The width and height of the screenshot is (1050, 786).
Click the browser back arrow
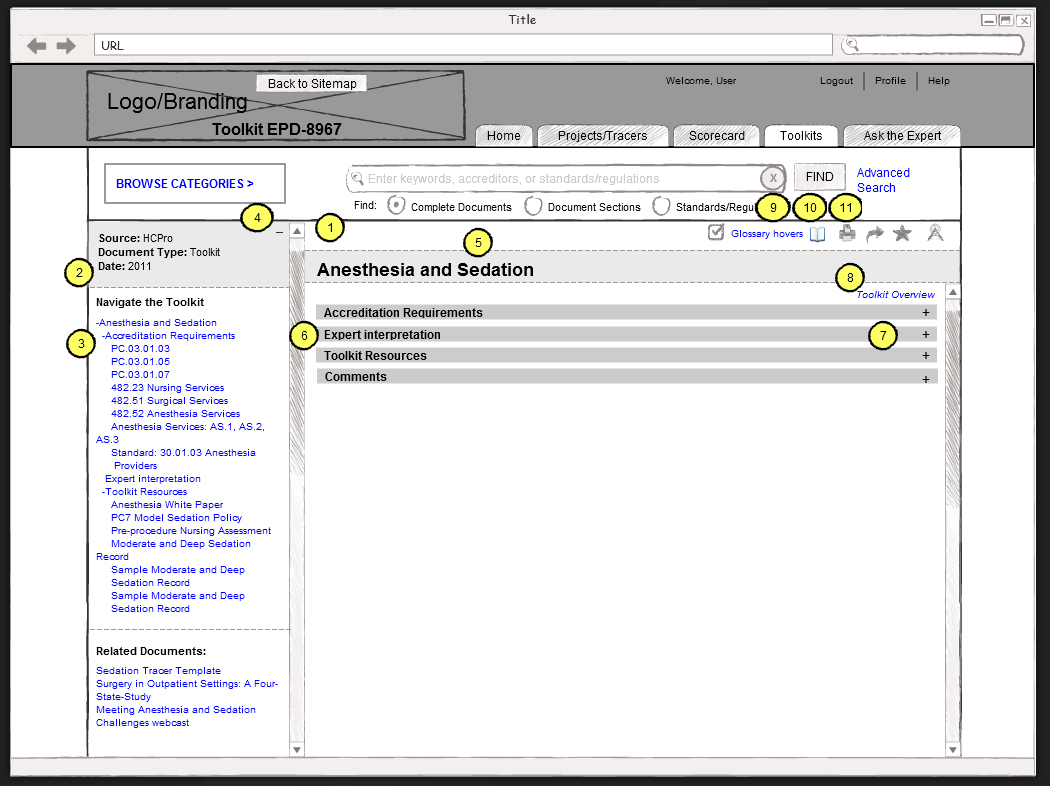click(x=36, y=46)
